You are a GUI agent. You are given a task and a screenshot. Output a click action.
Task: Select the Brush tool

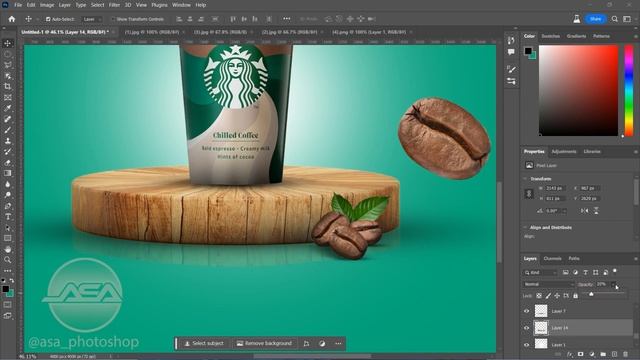7,130
